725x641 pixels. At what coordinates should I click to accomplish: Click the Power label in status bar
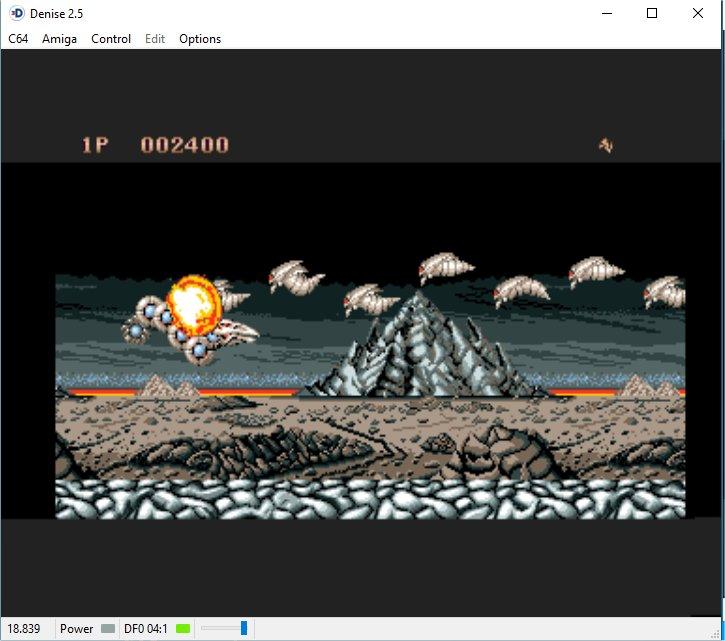click(x=76, y=629)
